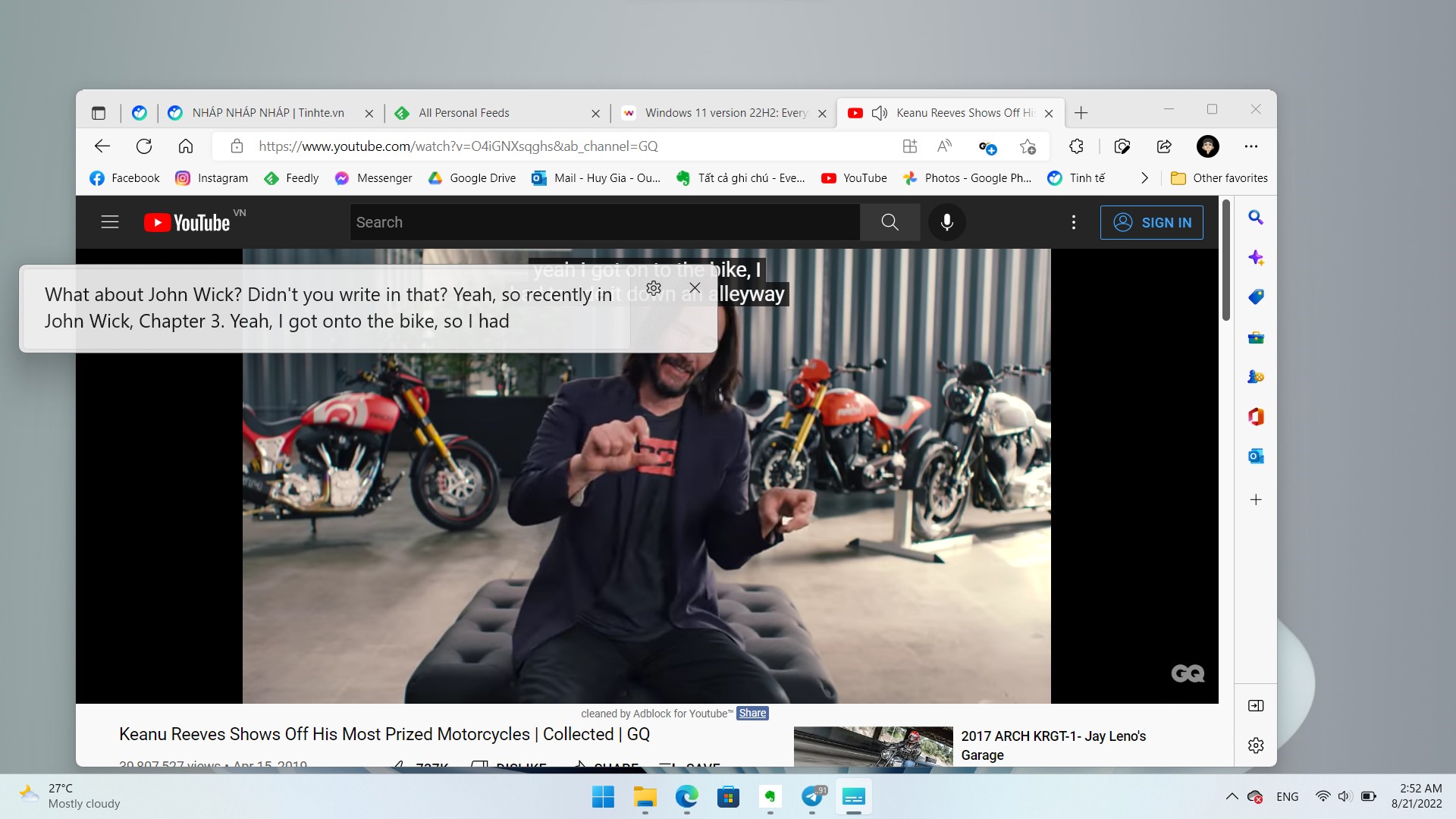Open the Edge profile avatar

click(1208, 146)
